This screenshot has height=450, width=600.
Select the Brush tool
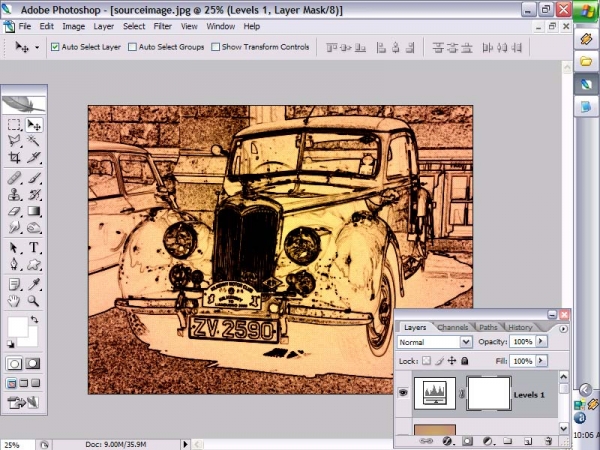(x=34, y=178)
